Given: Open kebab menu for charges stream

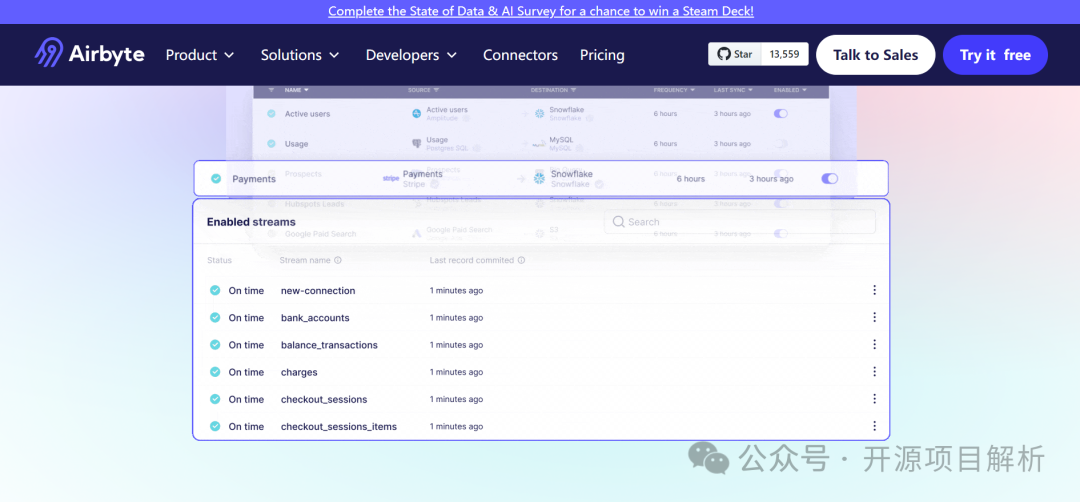Looking at the screenshot, I should (874, 372).
